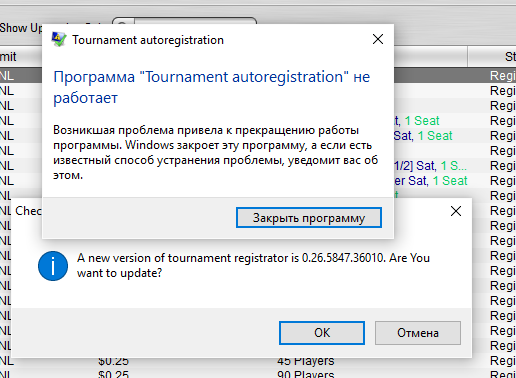Image resolution: width=516 pixels, height=378 pixels.
Task: Close the update check dialog
Action: click(x=456, y=211)
